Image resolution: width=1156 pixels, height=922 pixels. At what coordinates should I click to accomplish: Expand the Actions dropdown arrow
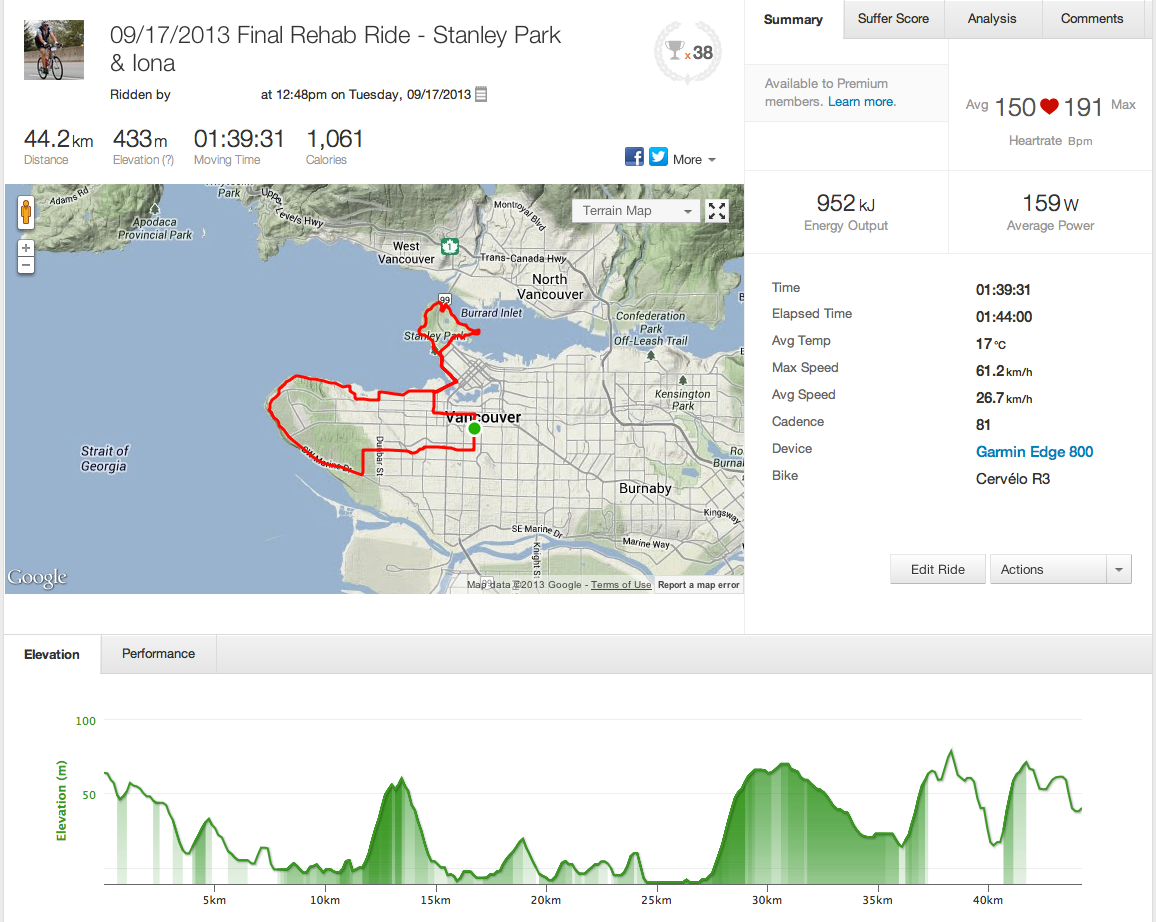click(x=1119, y=570)
